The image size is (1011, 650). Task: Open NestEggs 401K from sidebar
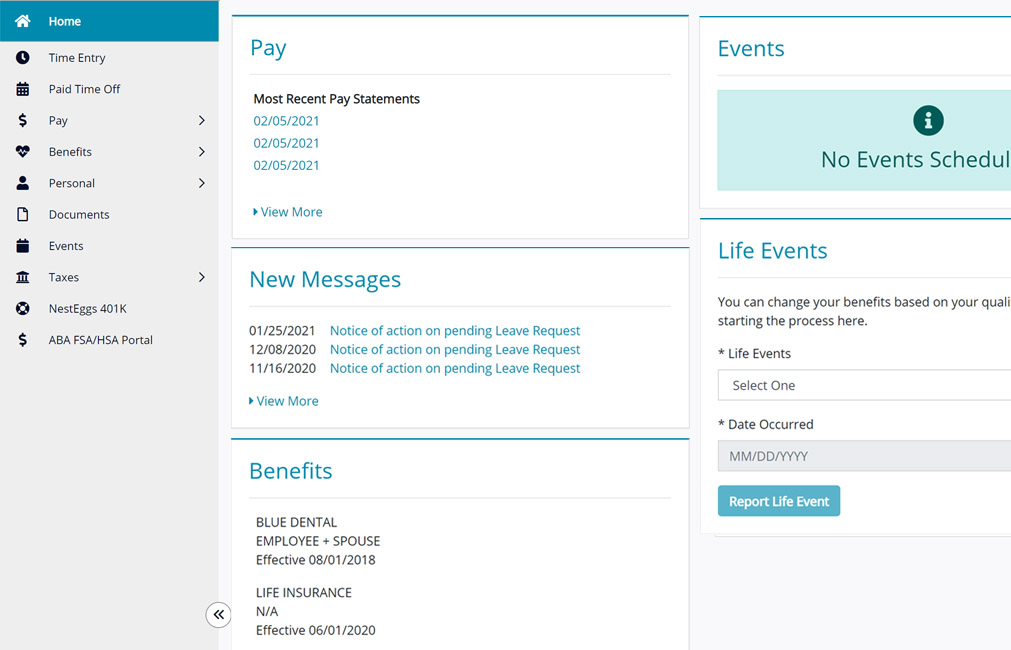88,309
